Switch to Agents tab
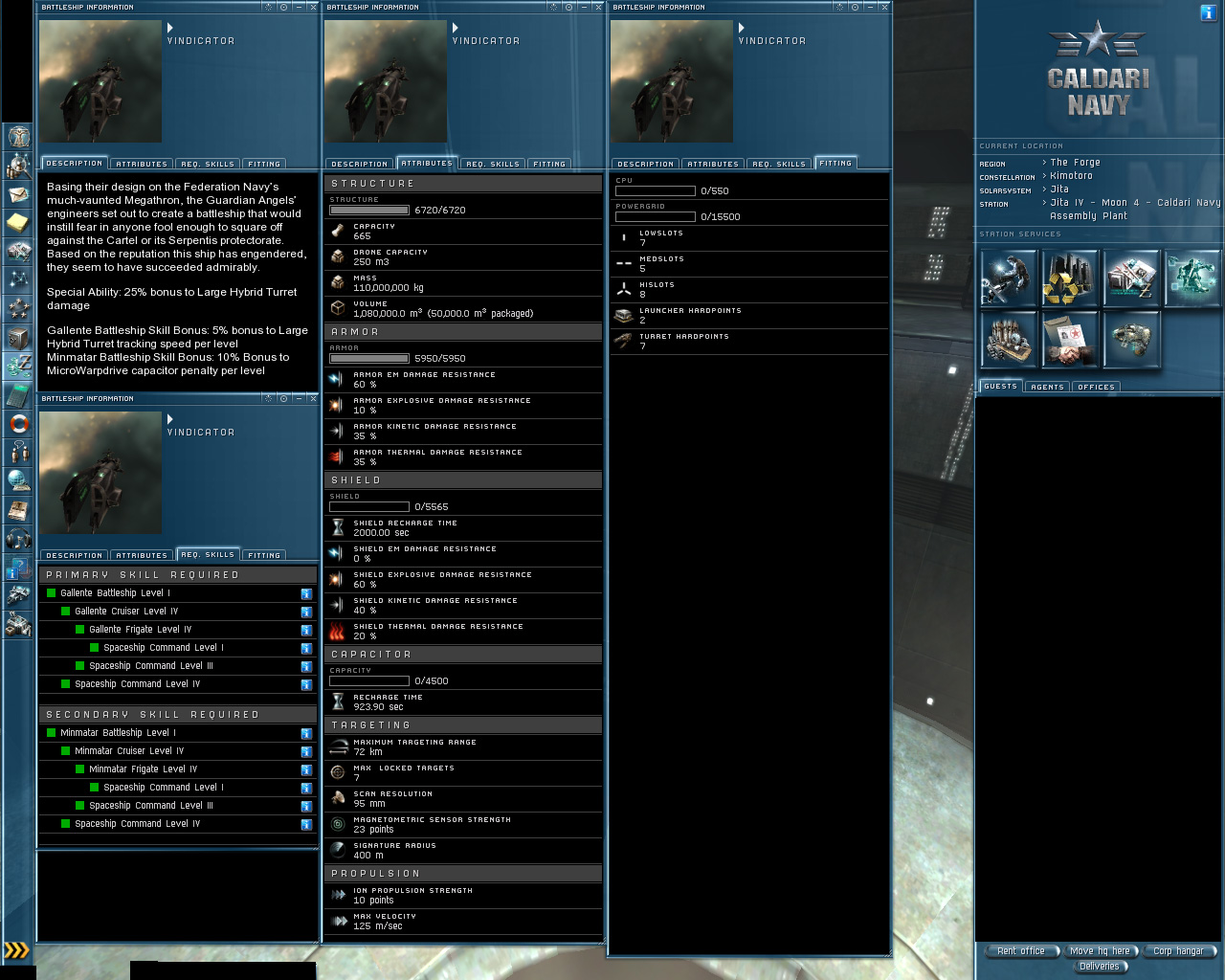This screenshot has height=980, width=1225. pos(1047,387)
